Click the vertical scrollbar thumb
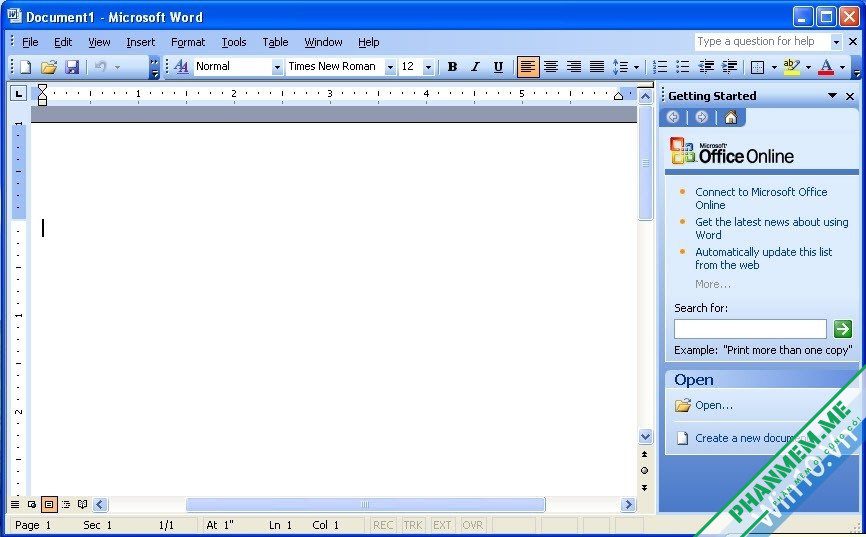This screenshot has height=537, width=866. pos(645,163)
